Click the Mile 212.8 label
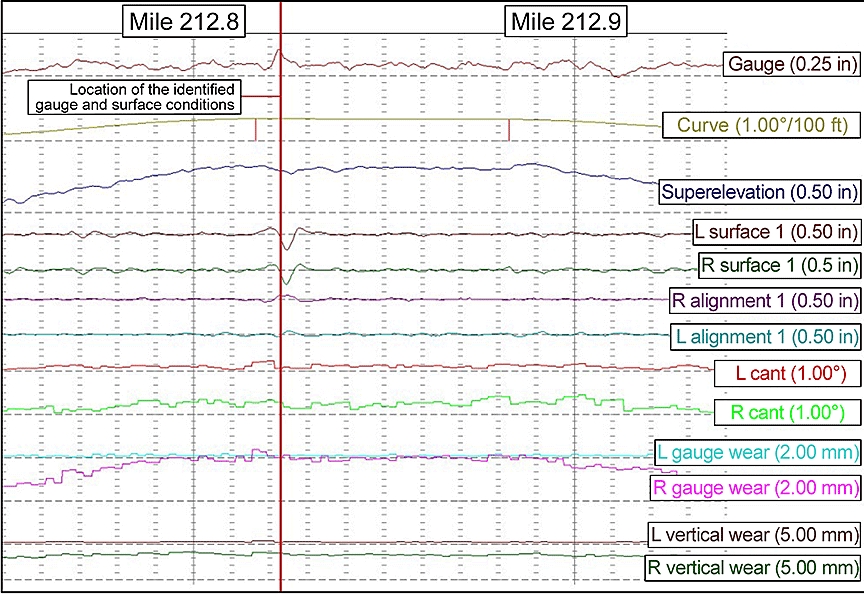This screenshot has width=864, height=594. (185, 20)
